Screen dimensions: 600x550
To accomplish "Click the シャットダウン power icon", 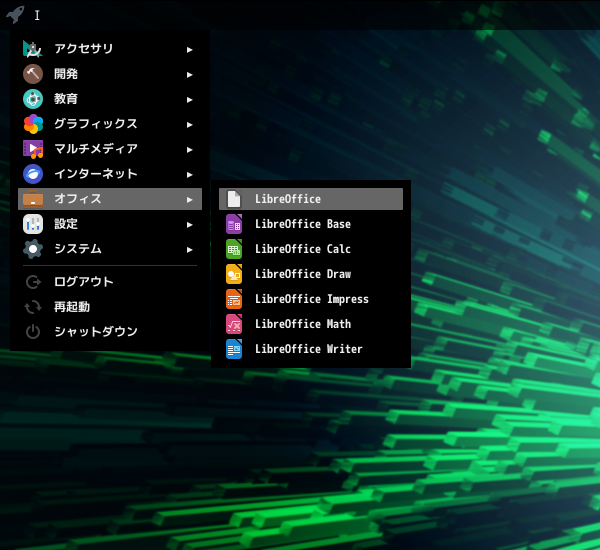I will 33,332.
